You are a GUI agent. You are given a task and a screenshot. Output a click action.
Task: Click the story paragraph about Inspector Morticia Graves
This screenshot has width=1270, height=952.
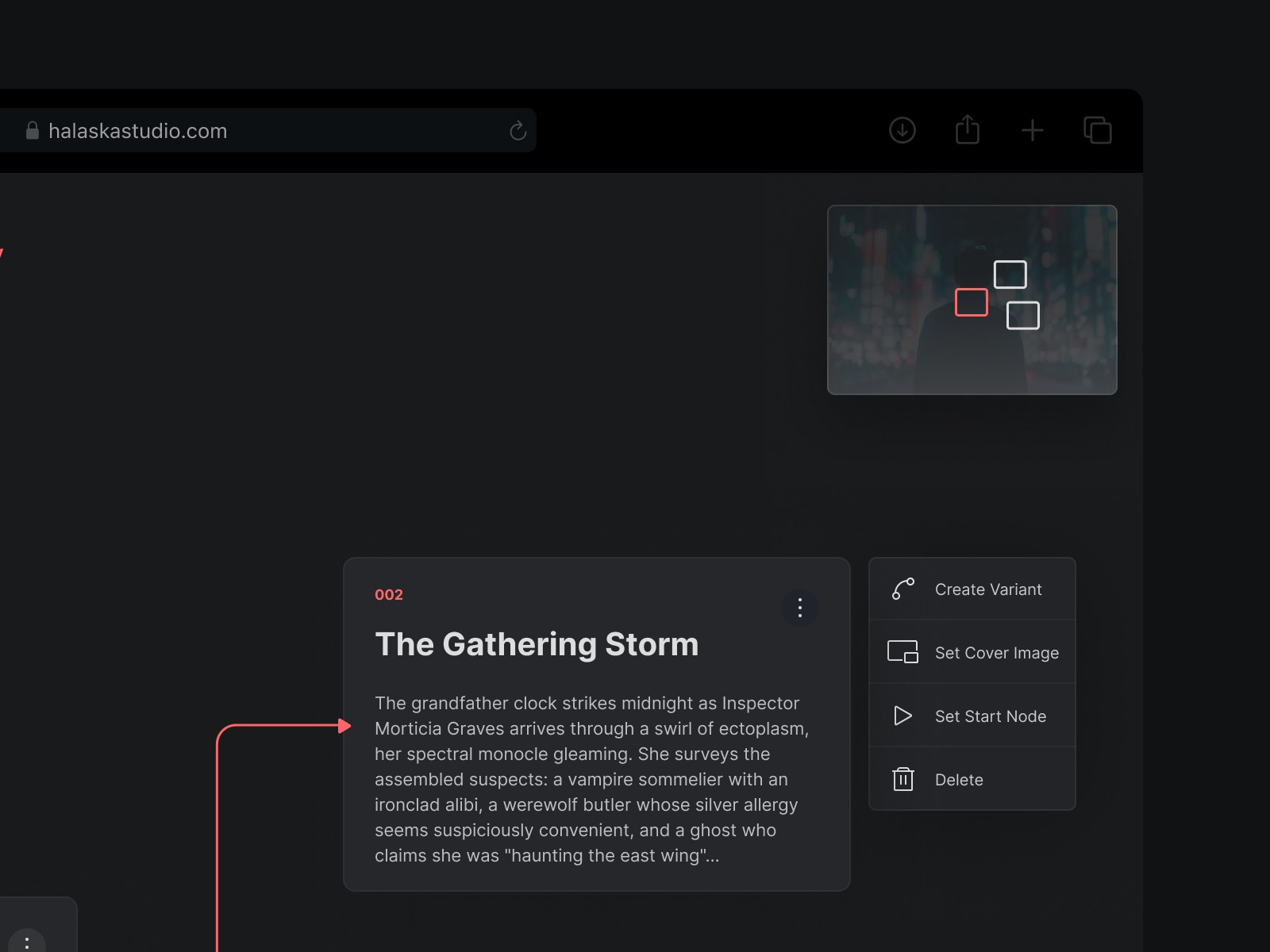coord(592,779)
